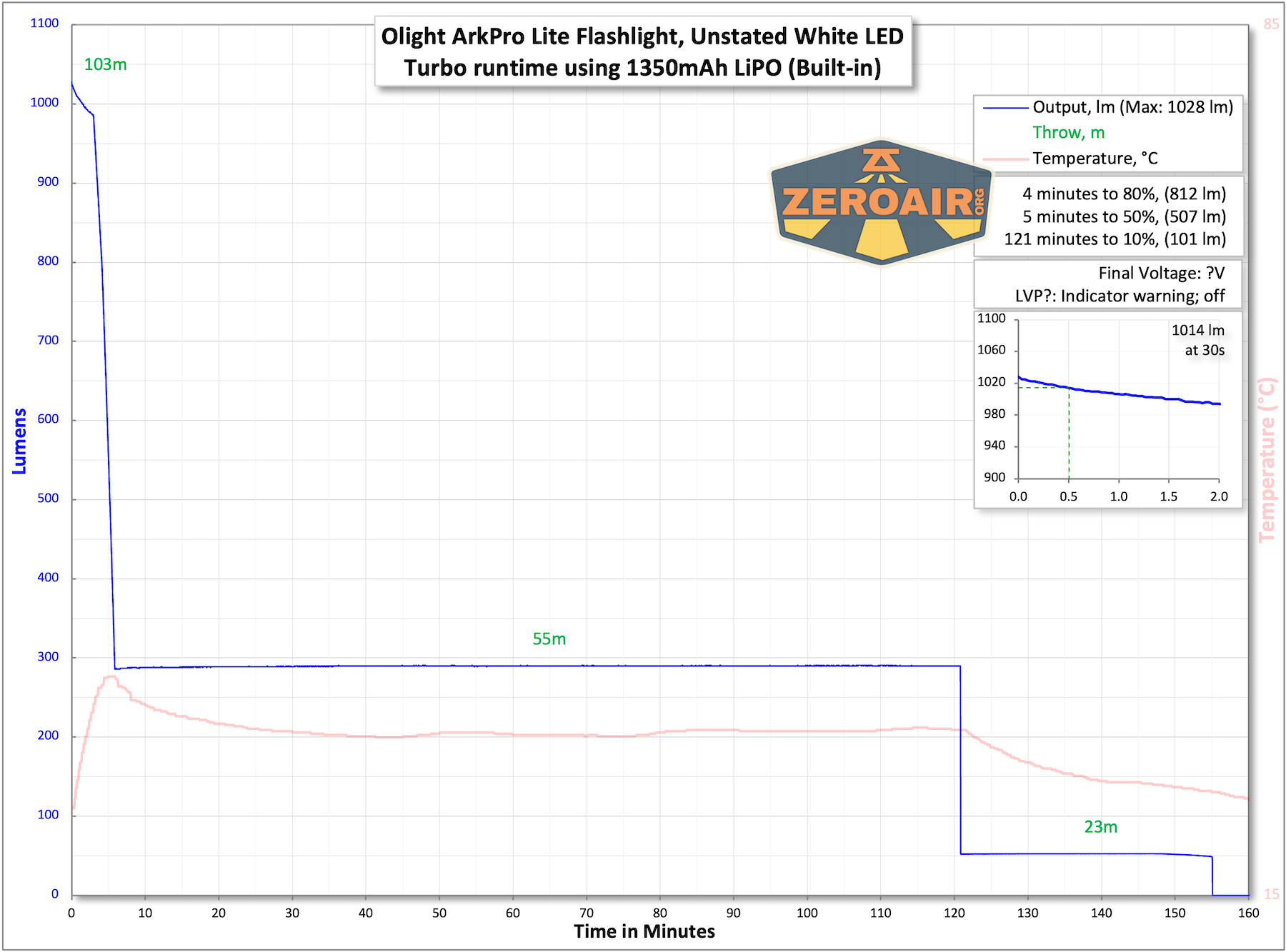Select the "Lumens" vertical axis title
This screenshot has height=952, width=1286.
point(19,441)
